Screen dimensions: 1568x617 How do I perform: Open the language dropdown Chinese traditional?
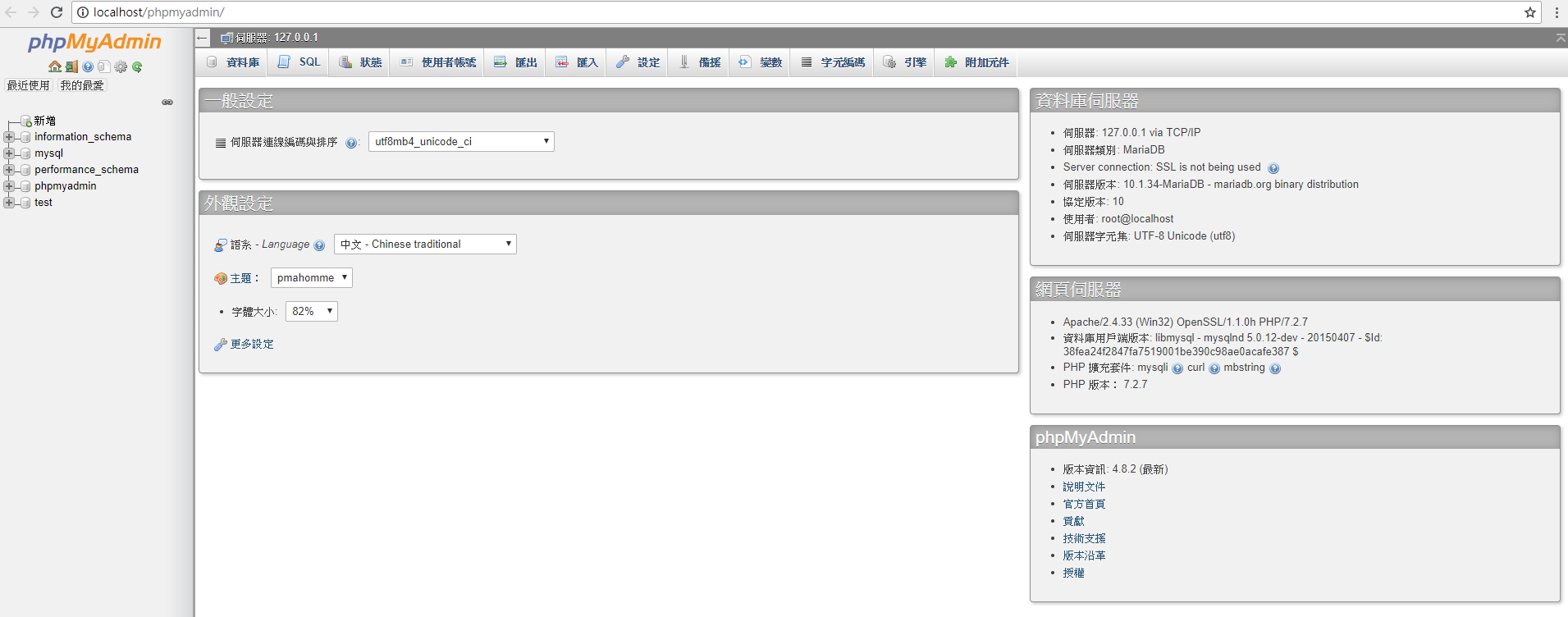pyautogui.click(x=425, y=245)
